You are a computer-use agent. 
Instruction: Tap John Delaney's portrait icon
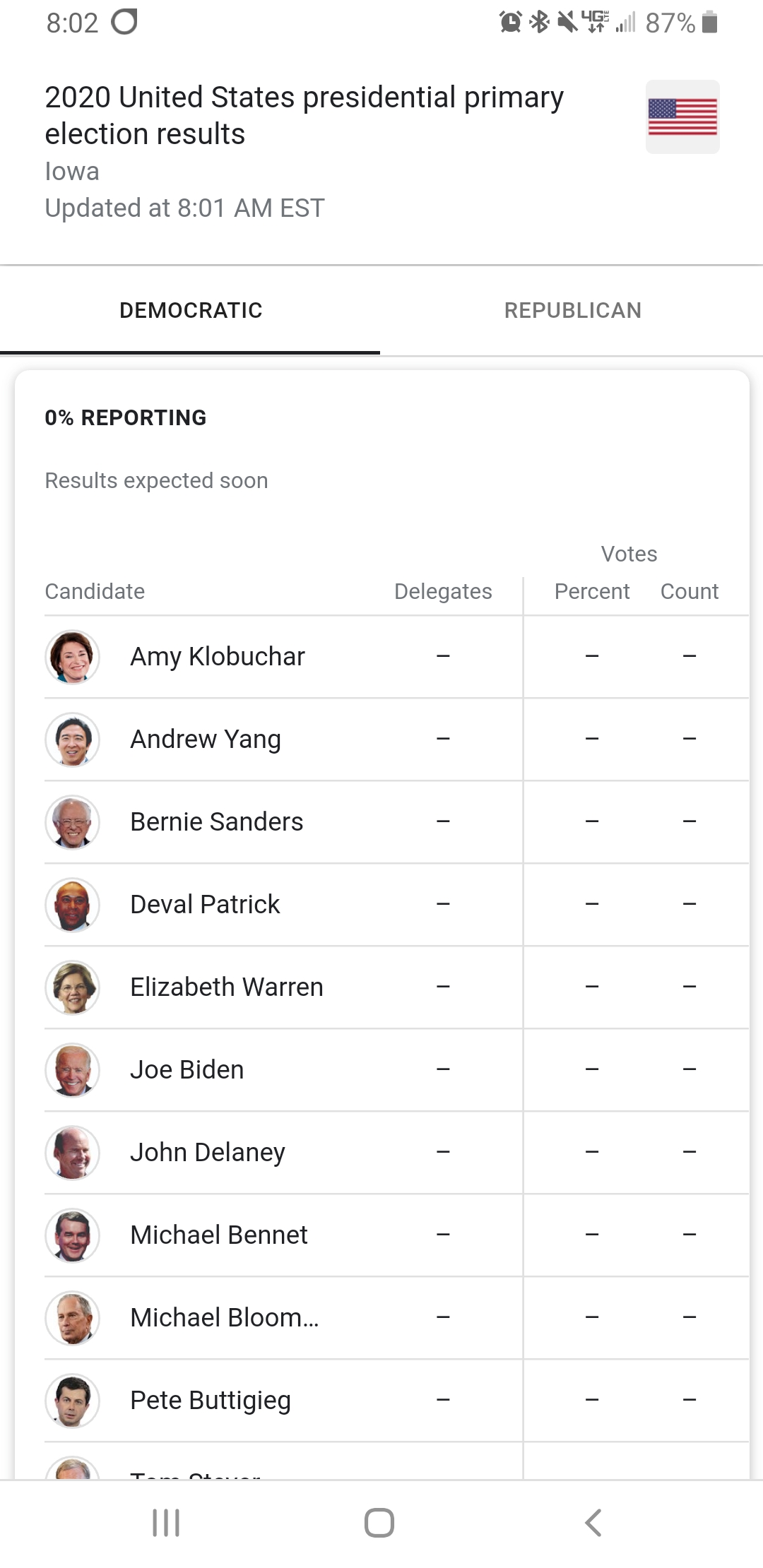point(72,1152)
